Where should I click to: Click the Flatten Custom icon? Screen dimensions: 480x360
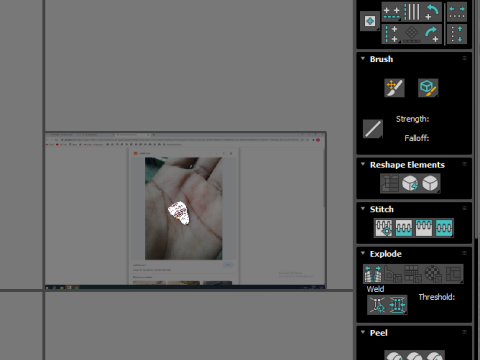pos(453,274)
